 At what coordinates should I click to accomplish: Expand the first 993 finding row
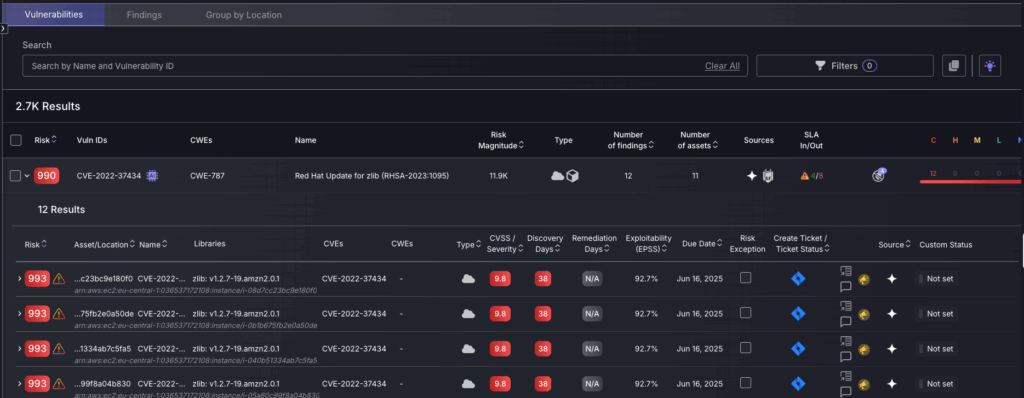tap(20, 279)
